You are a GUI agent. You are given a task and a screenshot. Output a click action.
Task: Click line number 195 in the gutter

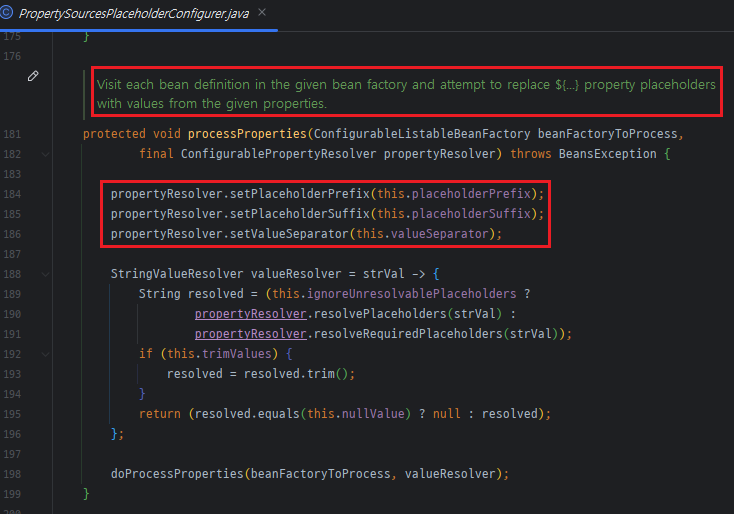pyautogui.click(x=12, y=415)
